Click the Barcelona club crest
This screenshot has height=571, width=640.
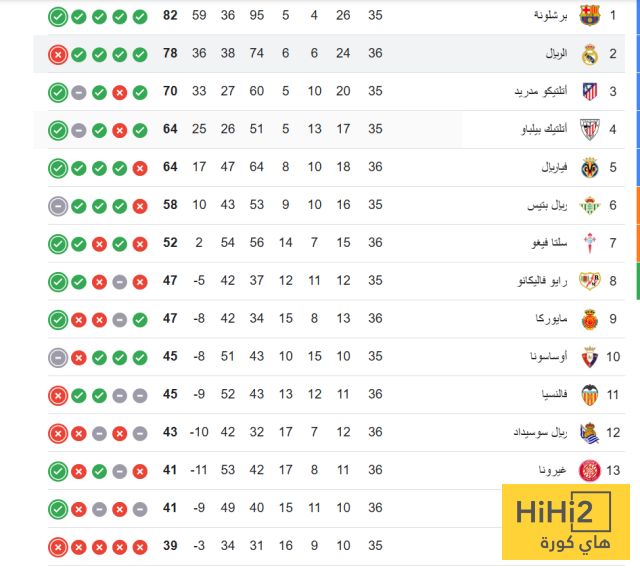click(x=589, y=16)
